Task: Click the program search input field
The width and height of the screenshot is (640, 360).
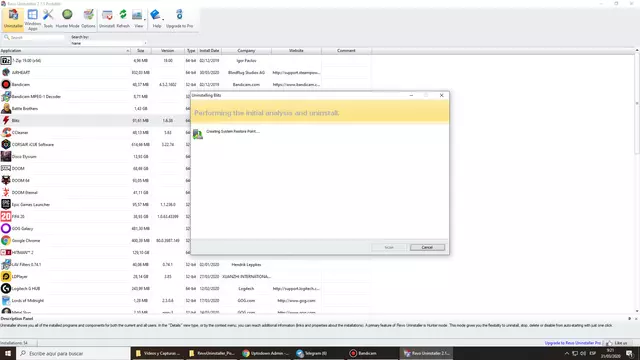Action: tap(33, 37)
